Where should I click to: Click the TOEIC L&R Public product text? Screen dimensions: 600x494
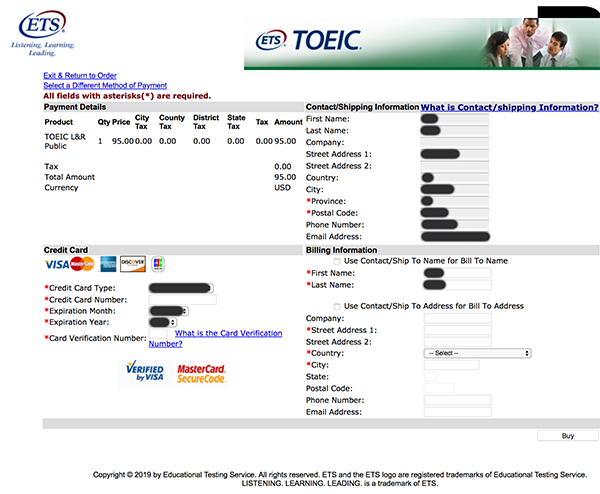point(65,142)
